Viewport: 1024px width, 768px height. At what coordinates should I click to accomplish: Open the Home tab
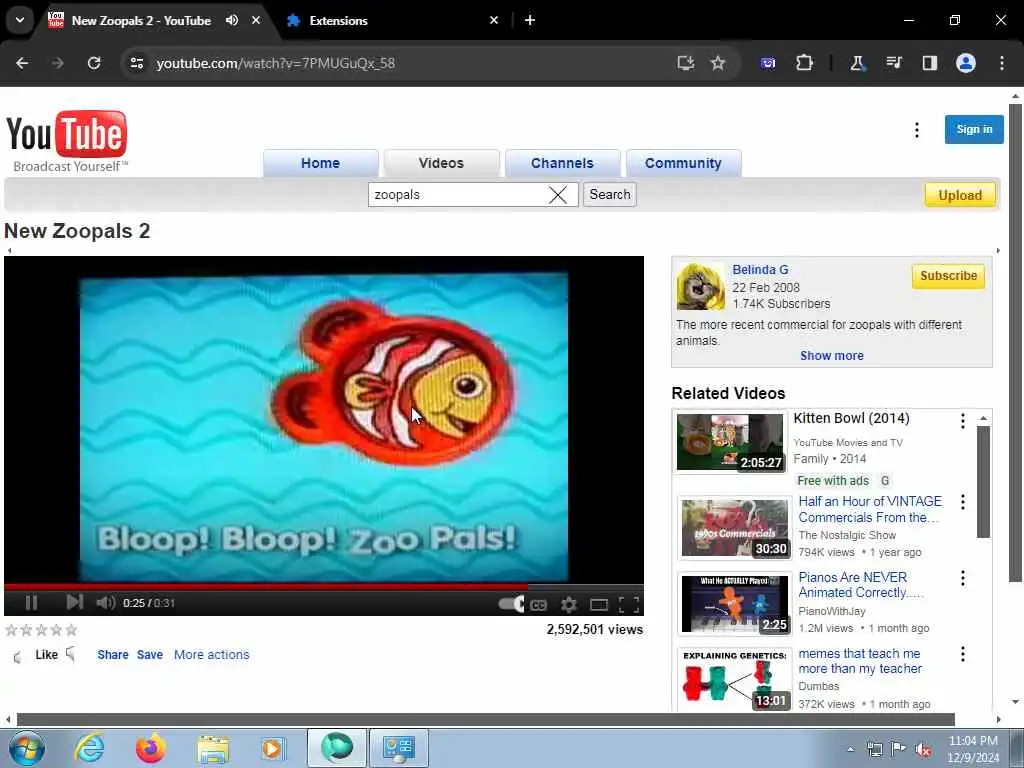click(321, 163)
